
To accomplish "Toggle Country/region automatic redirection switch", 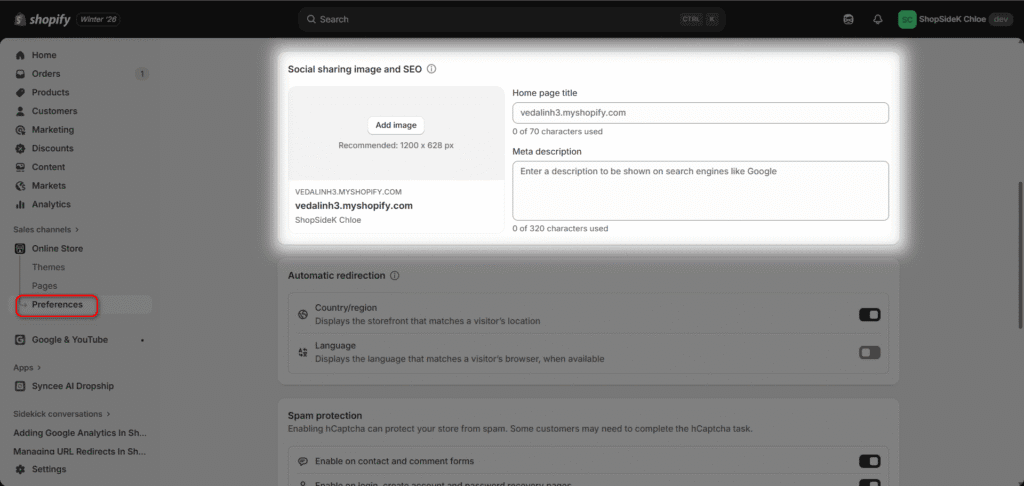I will [x=869, y=315].
